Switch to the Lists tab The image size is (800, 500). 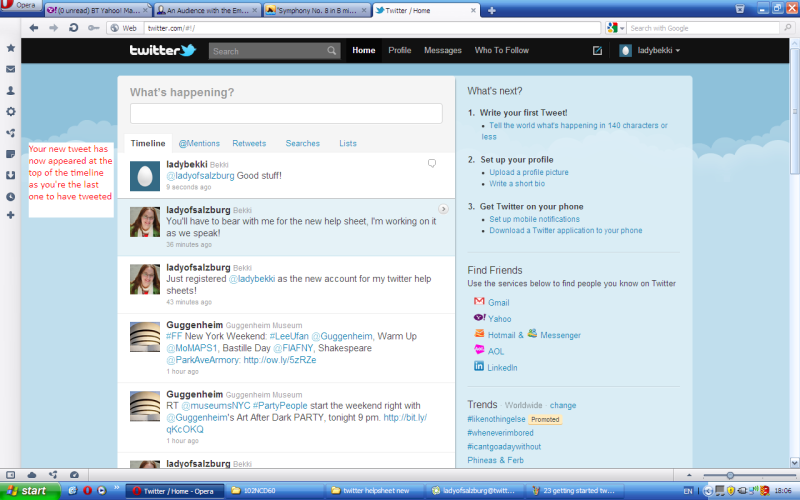click(x=348, y=143)
